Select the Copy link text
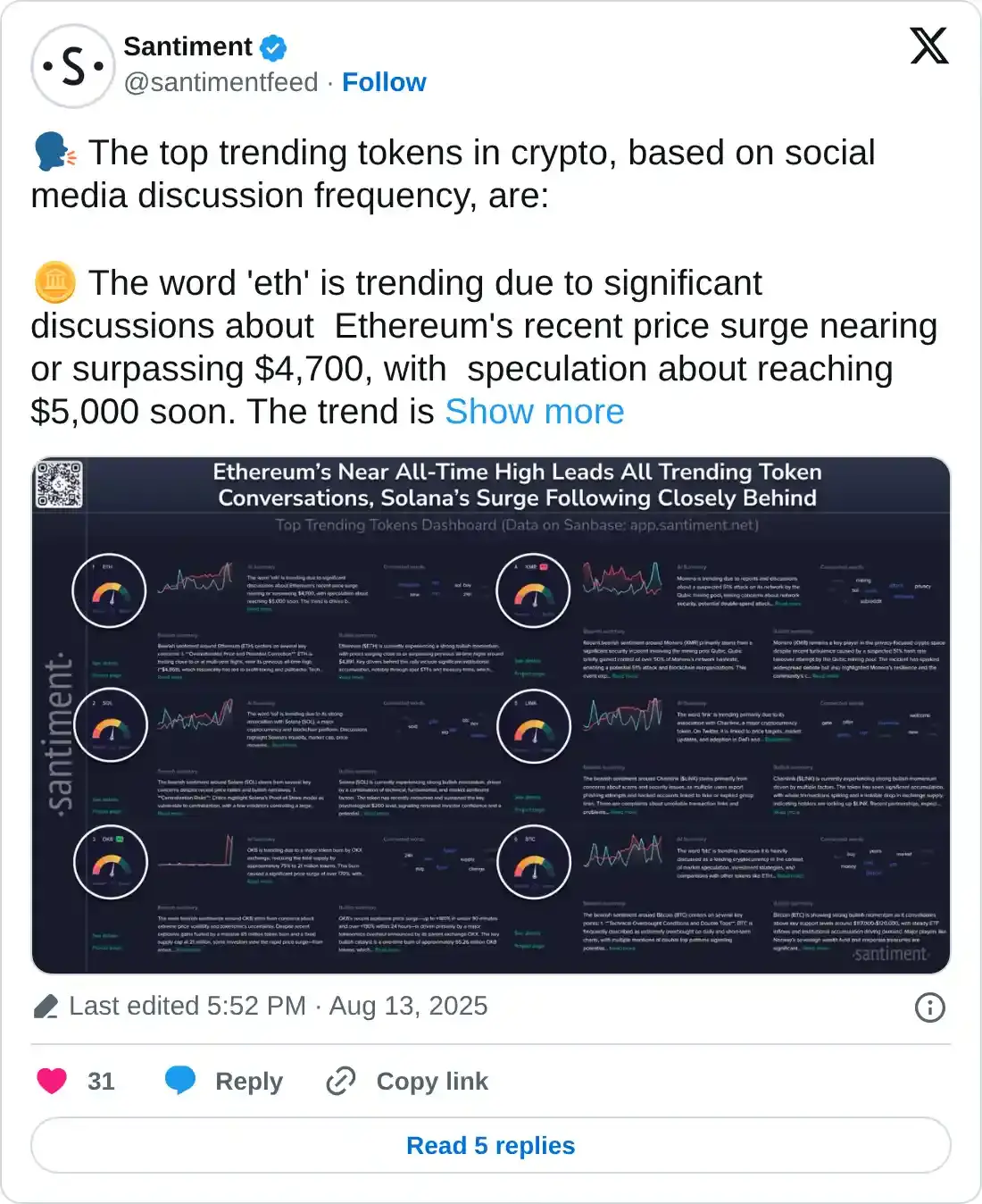The width and height of the screenshot is (982, 1204). (432, 1082)
